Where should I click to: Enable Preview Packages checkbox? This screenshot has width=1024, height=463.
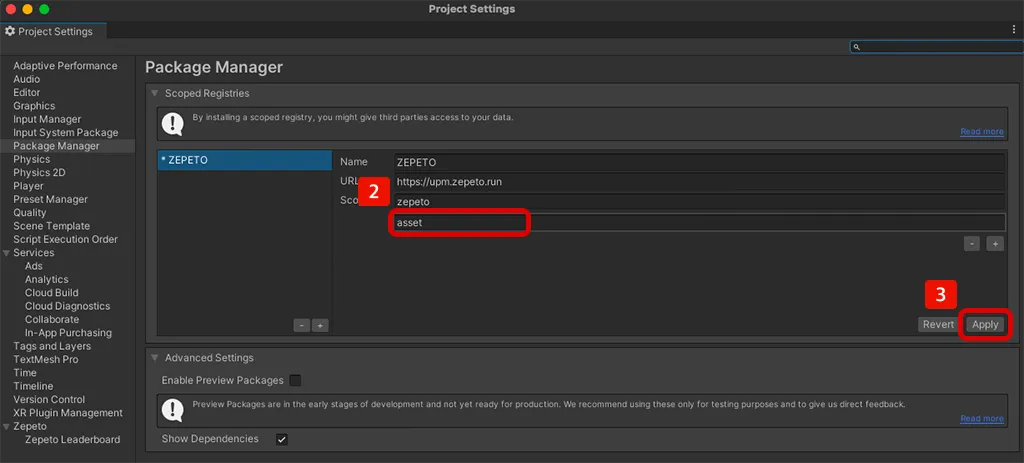tap(295, 380)
